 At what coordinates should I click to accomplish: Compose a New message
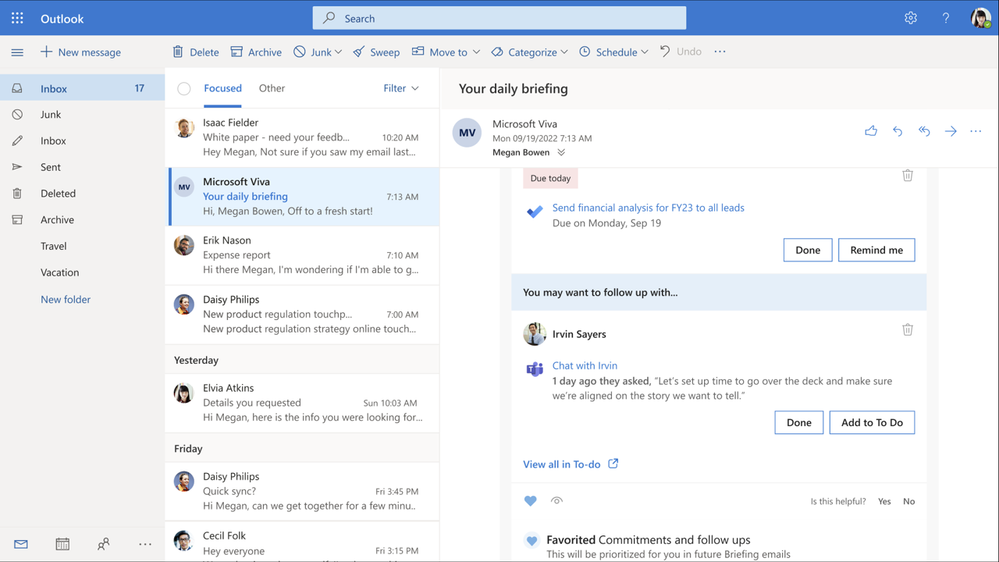click(x=80, y=52)
